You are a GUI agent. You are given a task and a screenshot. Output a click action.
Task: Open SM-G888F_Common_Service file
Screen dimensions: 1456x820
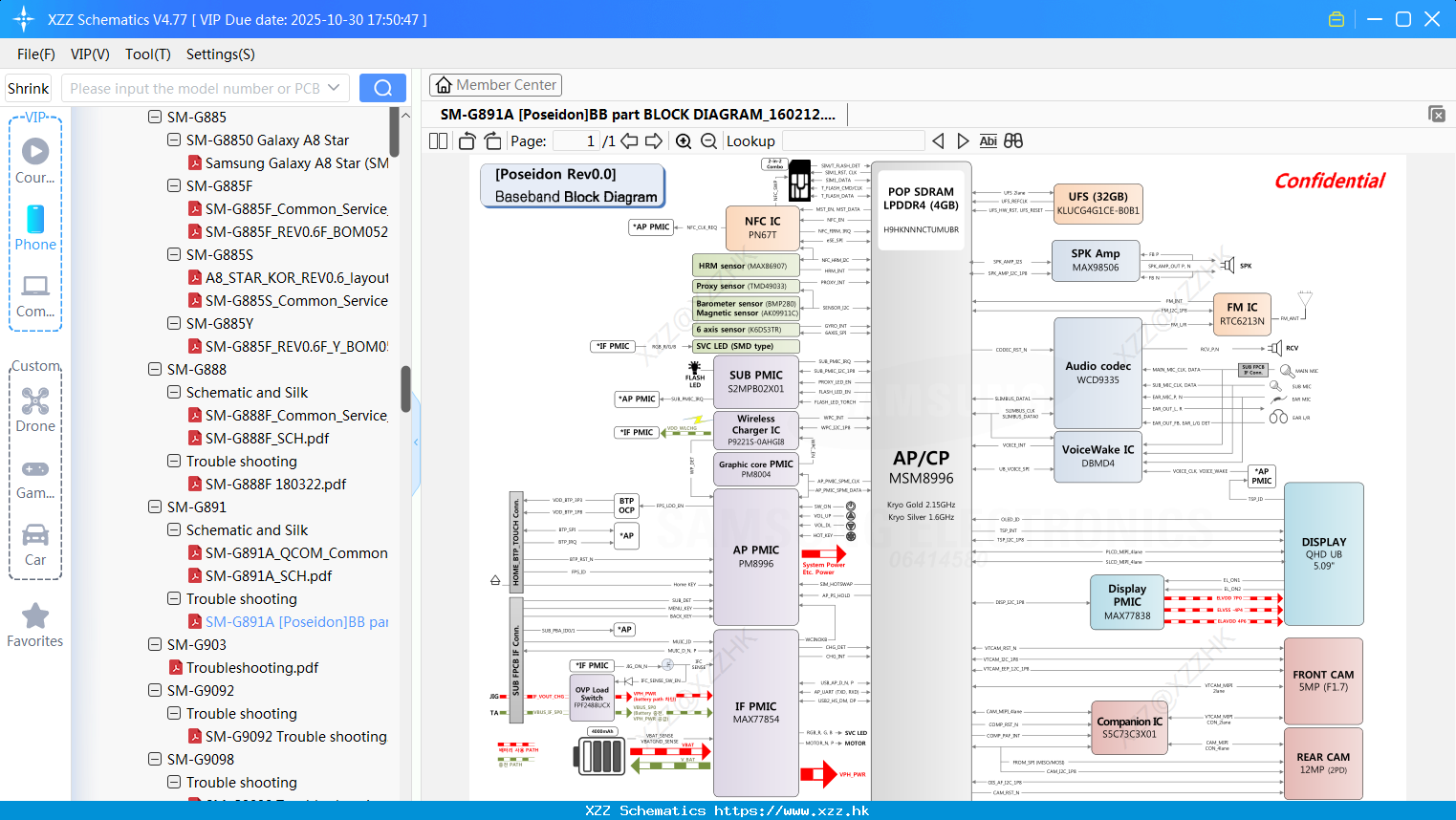click(x=296, y=415)
